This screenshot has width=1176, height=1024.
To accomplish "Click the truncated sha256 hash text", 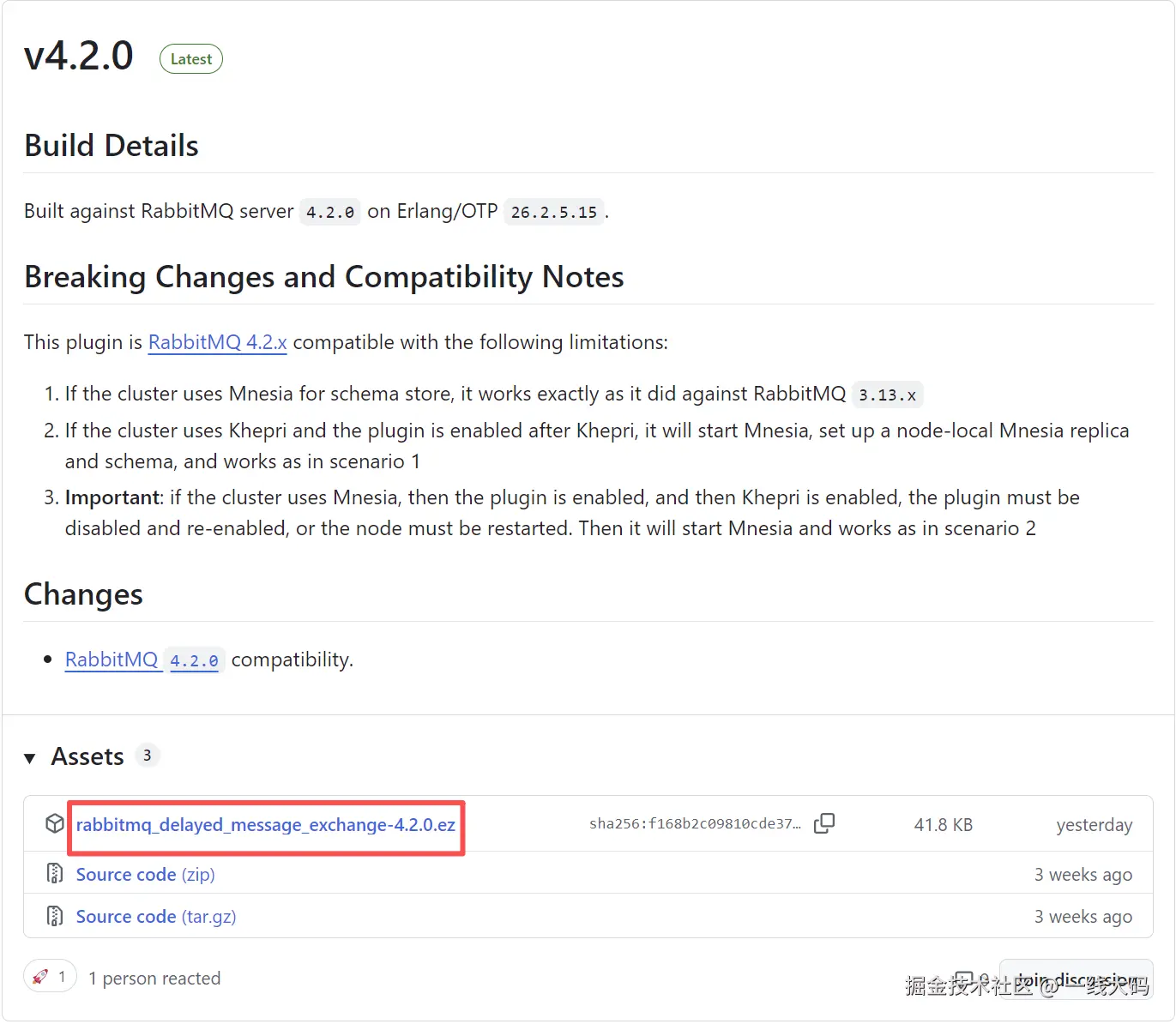I will click(695, 824).
